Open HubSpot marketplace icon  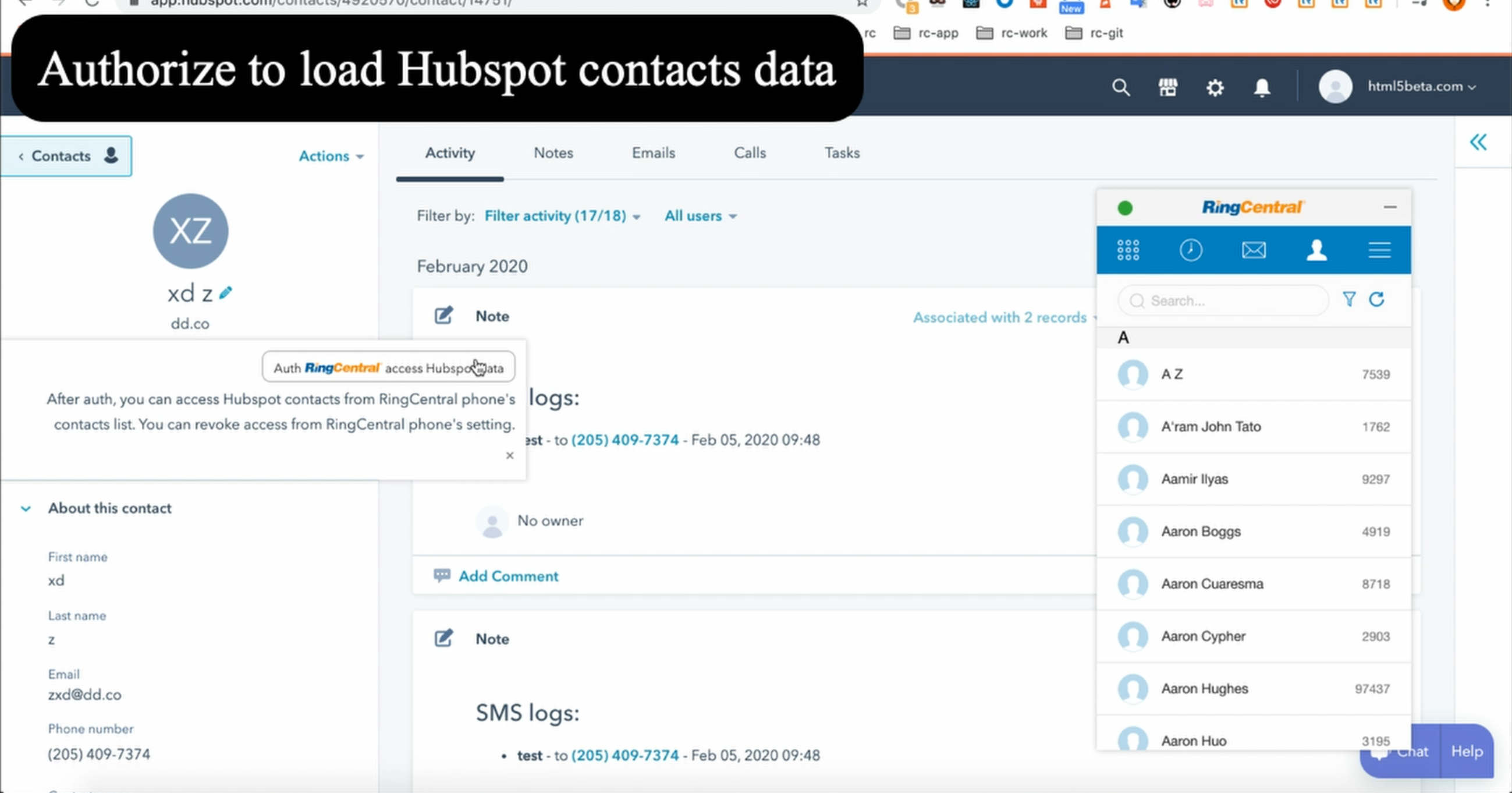[x=1167, y=87]
